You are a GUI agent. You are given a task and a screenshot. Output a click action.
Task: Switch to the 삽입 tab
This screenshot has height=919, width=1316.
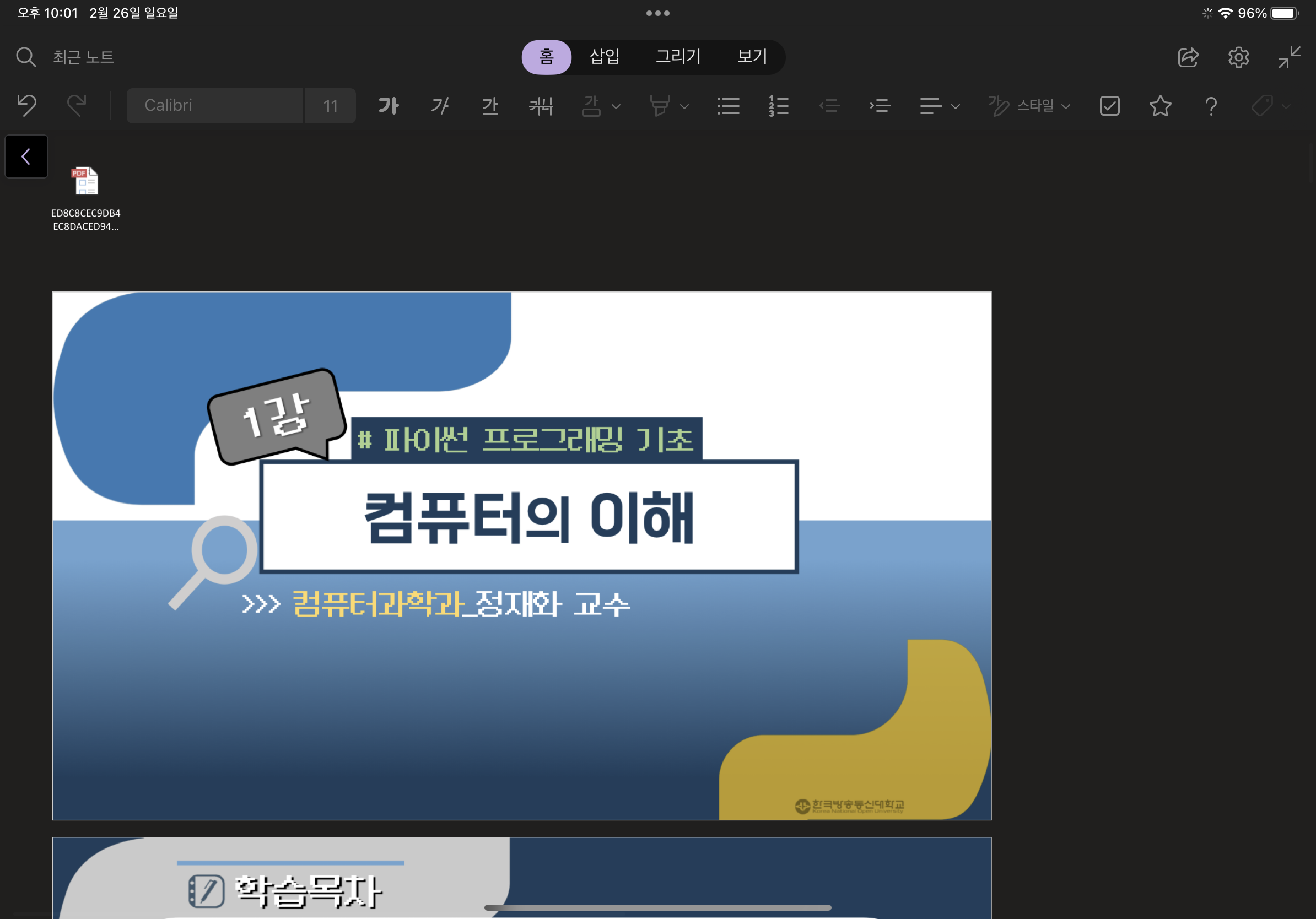pyautogui.click(x=604, y=57)
